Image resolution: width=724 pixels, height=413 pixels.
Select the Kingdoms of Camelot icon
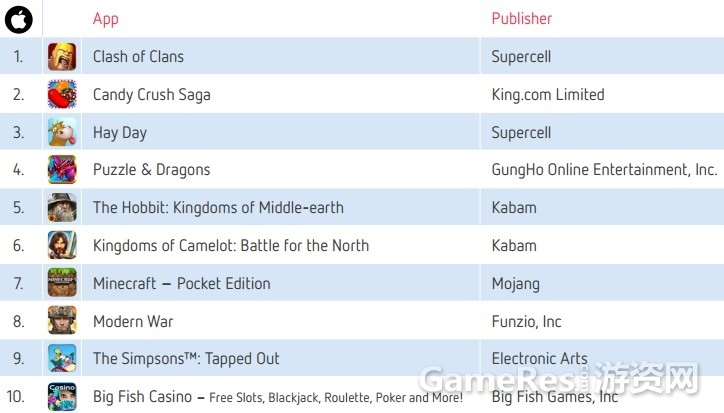(62, 245)
